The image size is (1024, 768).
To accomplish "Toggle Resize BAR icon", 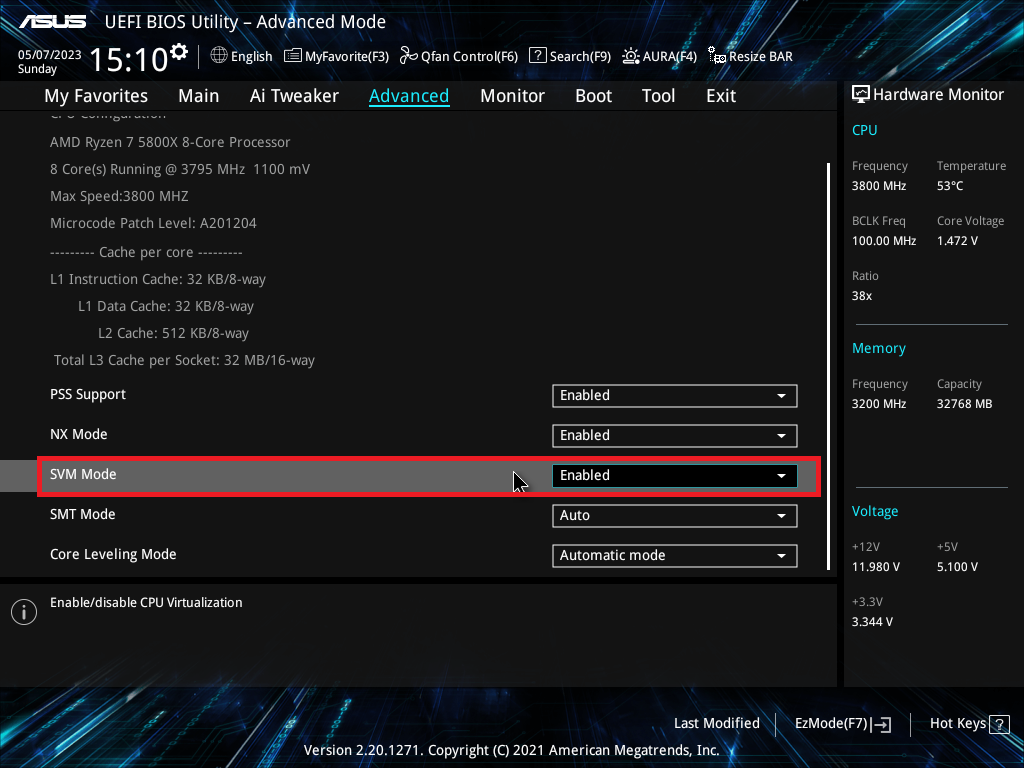I will click(716, 56).
